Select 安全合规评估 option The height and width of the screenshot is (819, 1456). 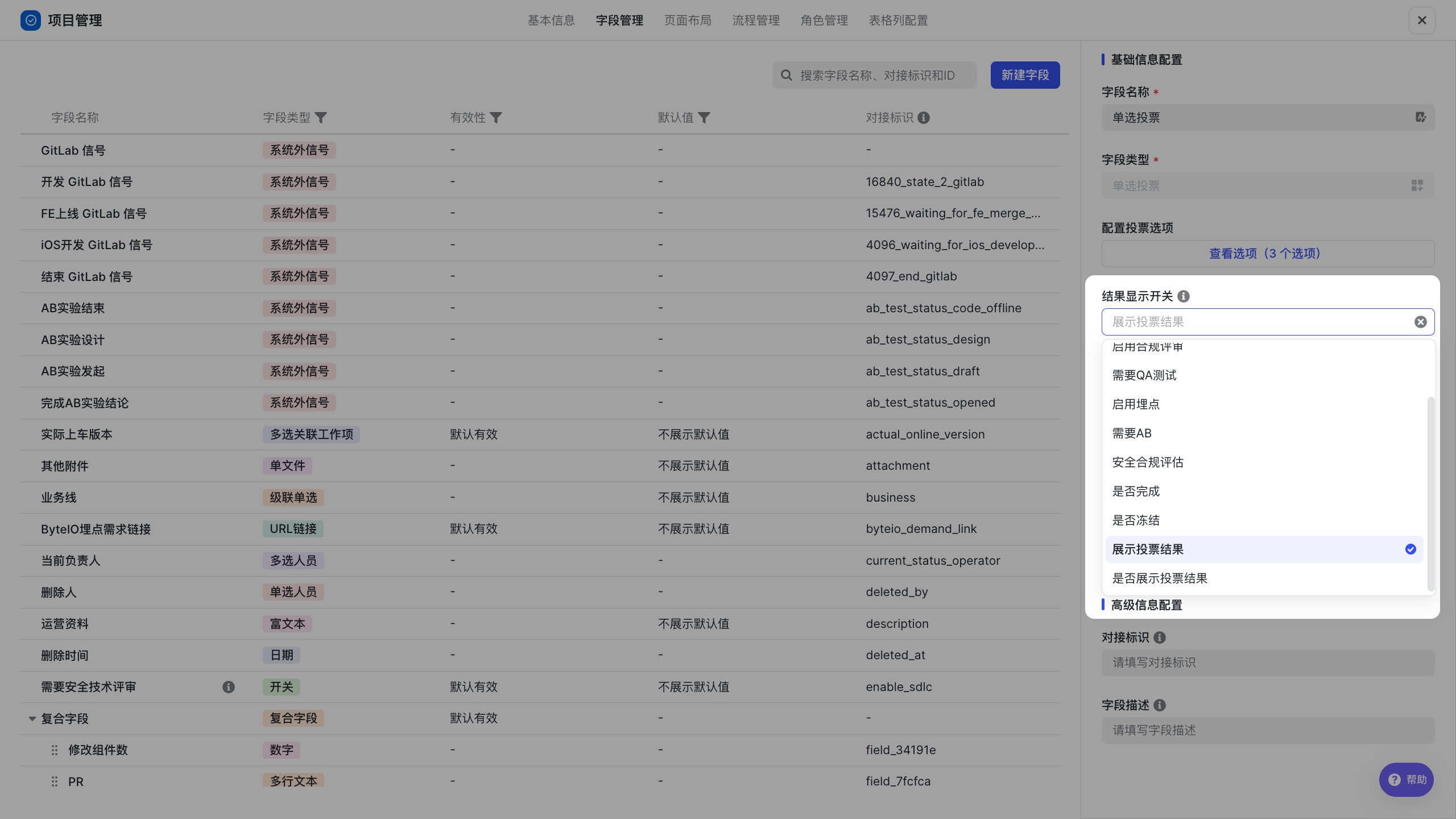tap(1264, 462)
